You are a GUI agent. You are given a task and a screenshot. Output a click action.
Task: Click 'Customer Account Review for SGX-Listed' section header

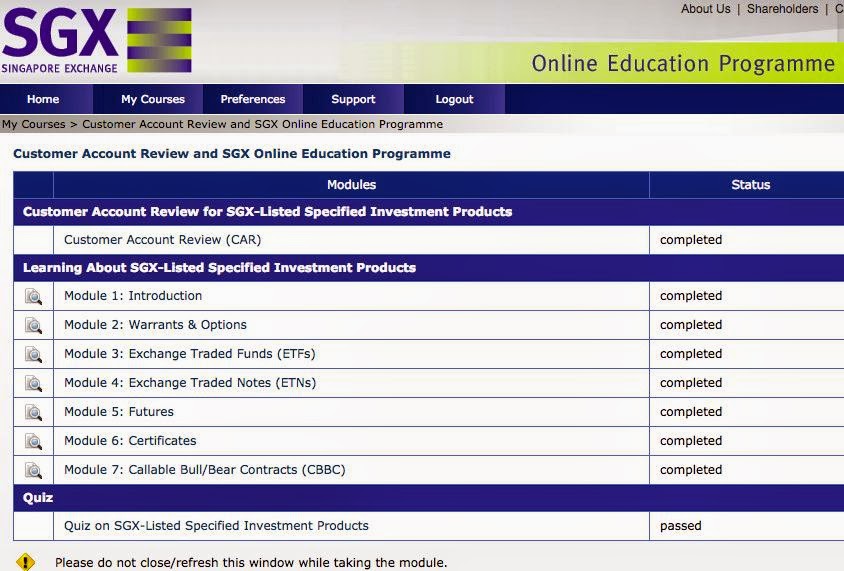[x=268, y=212]
